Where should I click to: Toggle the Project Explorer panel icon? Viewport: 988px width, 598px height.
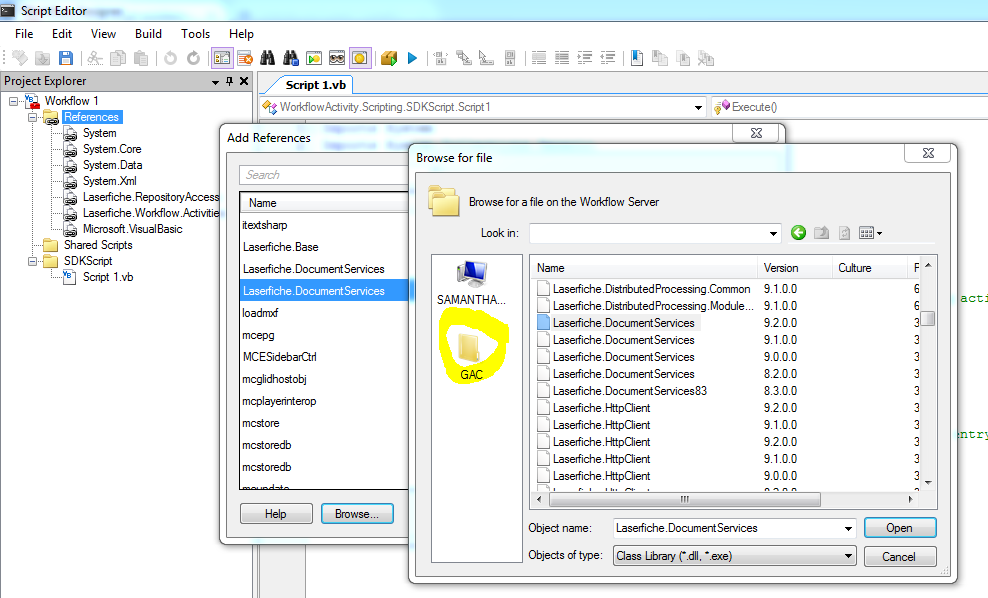coord(222,58)
